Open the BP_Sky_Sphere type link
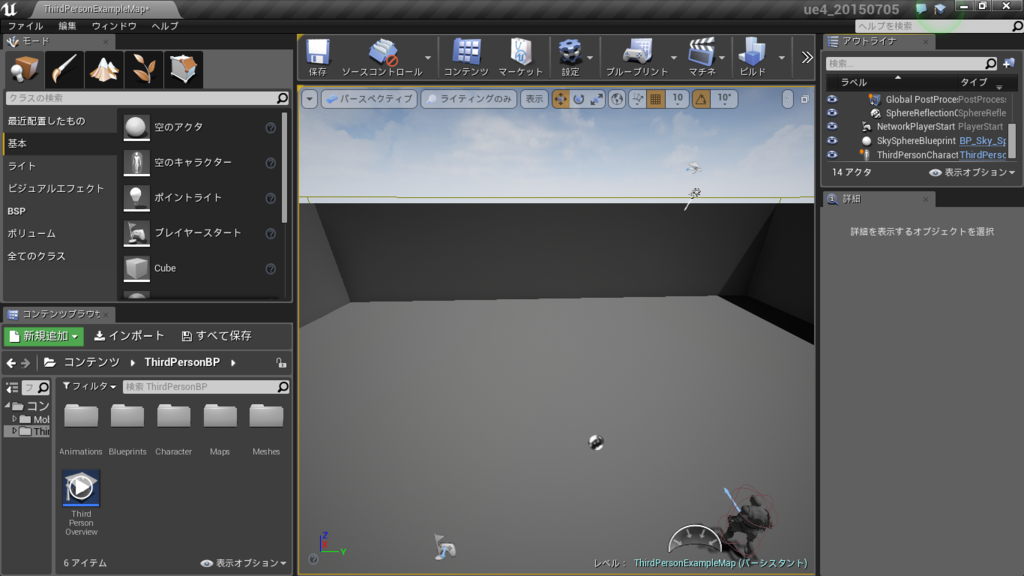The height and width of the screenshot is (576, 1024). click(x=982, y=140)
